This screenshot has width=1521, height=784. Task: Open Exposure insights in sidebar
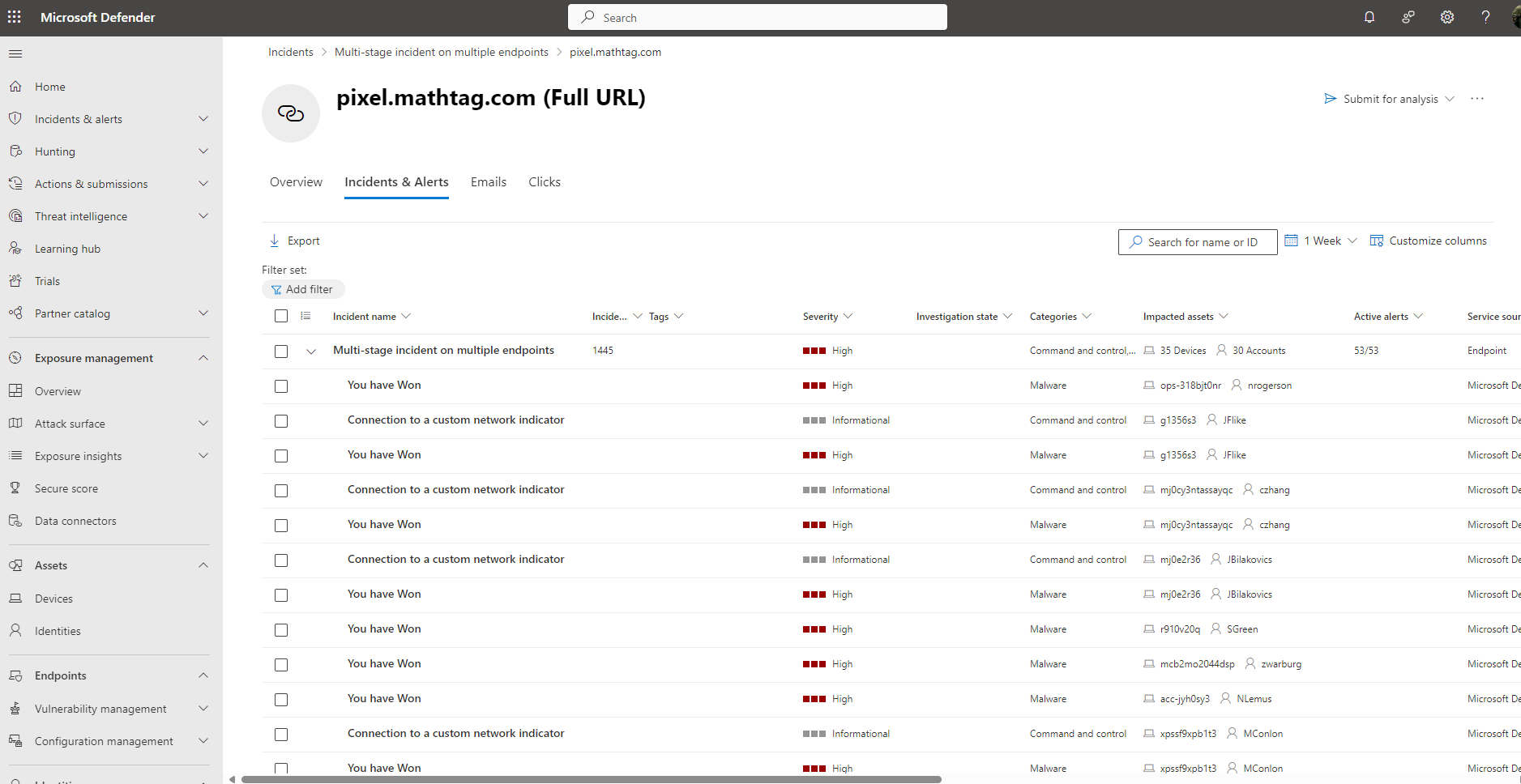(x=79, y=456)
